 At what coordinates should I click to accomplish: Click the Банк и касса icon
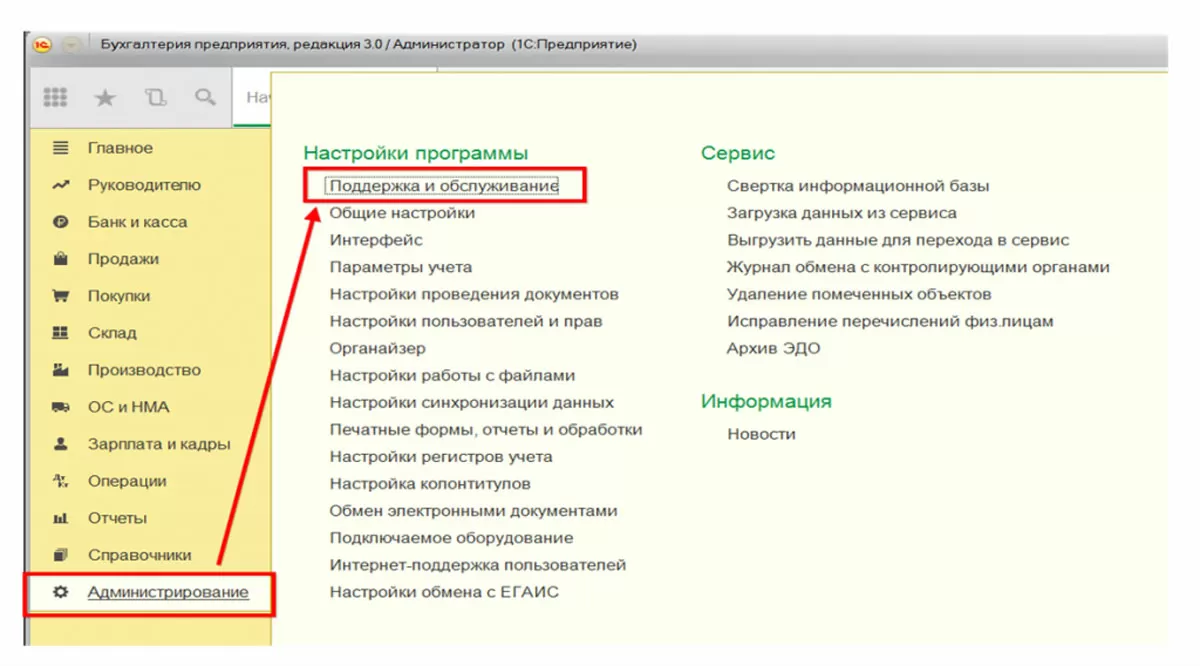[61, 222]
